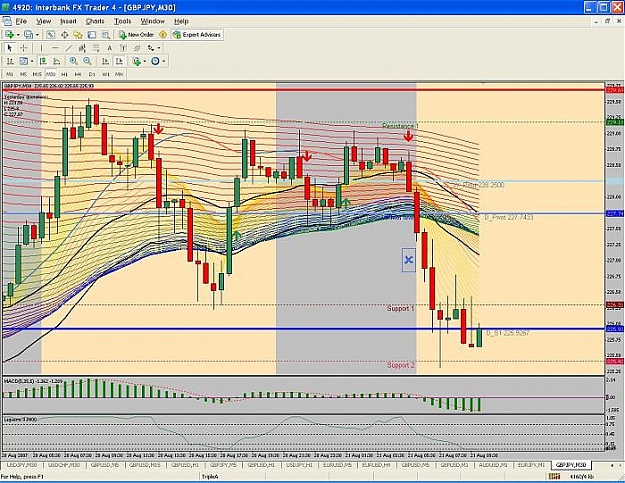Open the View menu
The image size is (625, 483).
point(43,21)
